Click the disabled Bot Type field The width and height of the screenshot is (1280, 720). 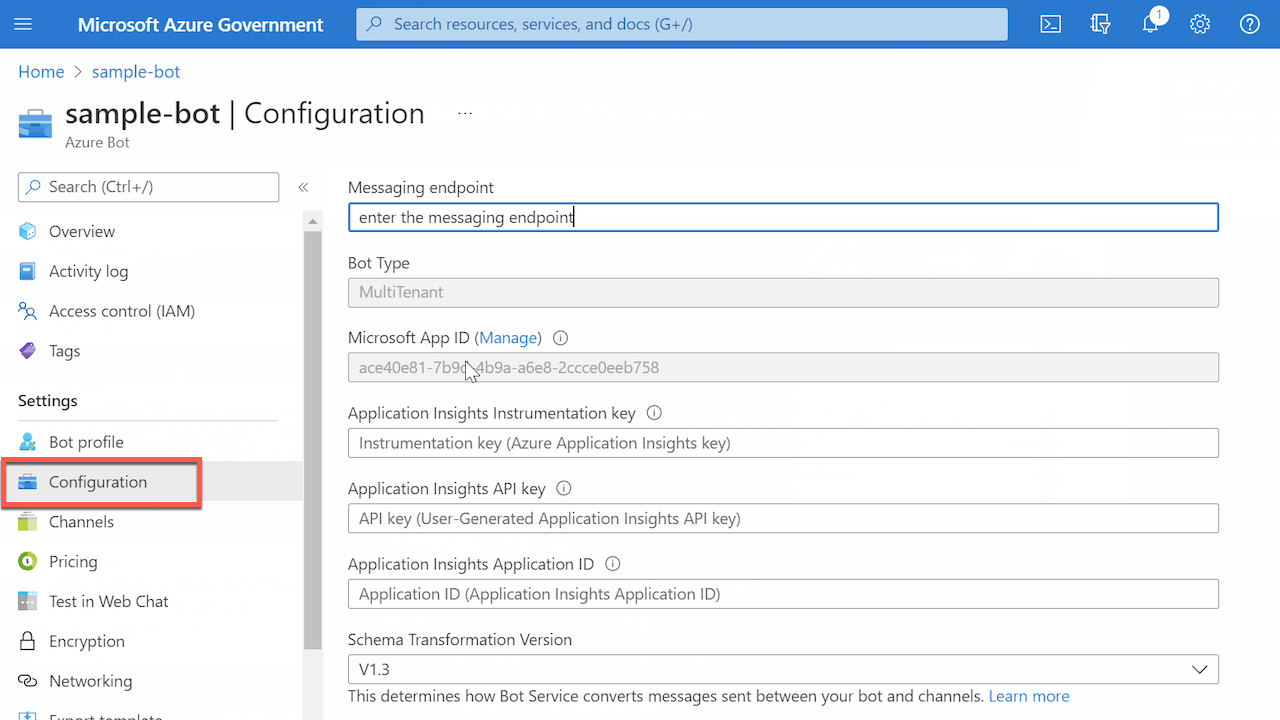783,292
